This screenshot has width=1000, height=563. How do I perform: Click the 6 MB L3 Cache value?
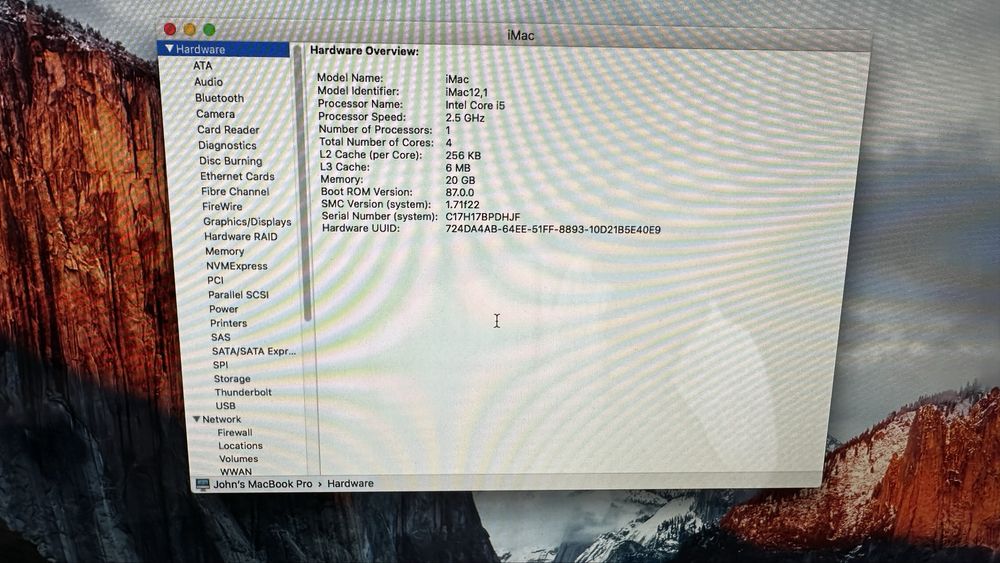click(458, 168)
